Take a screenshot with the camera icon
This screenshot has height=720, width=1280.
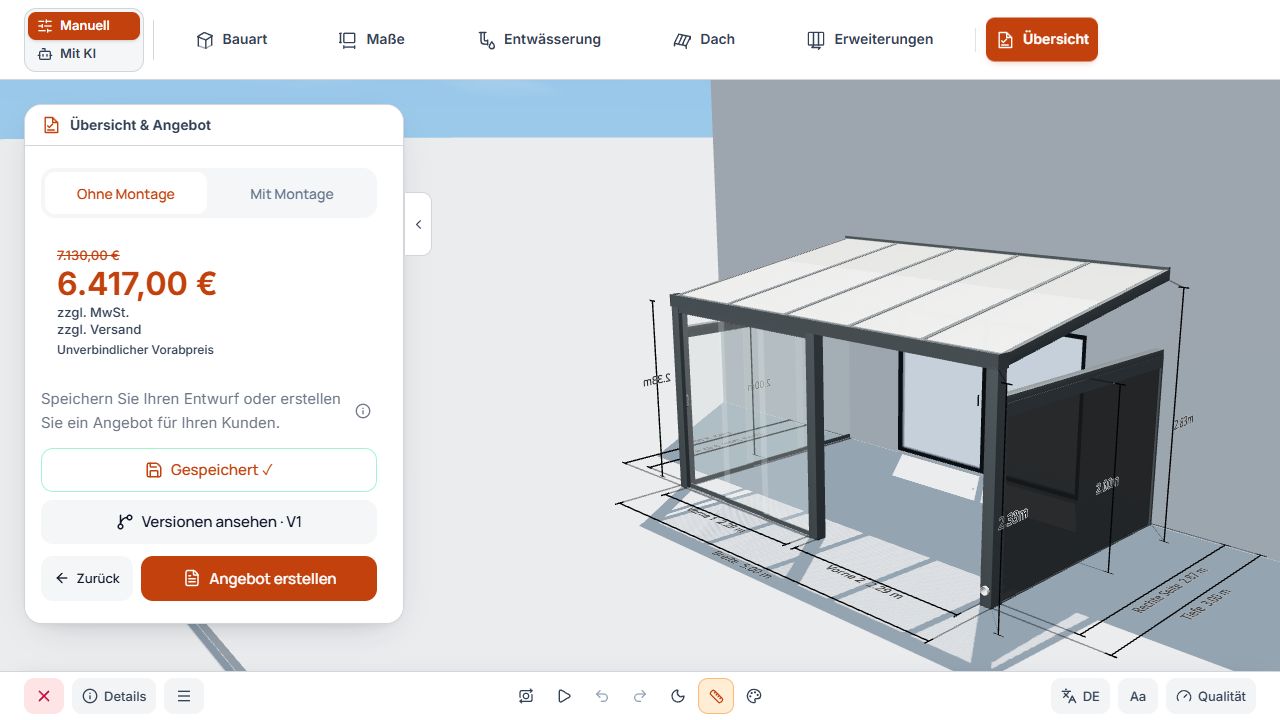click(x=526, y=696)
